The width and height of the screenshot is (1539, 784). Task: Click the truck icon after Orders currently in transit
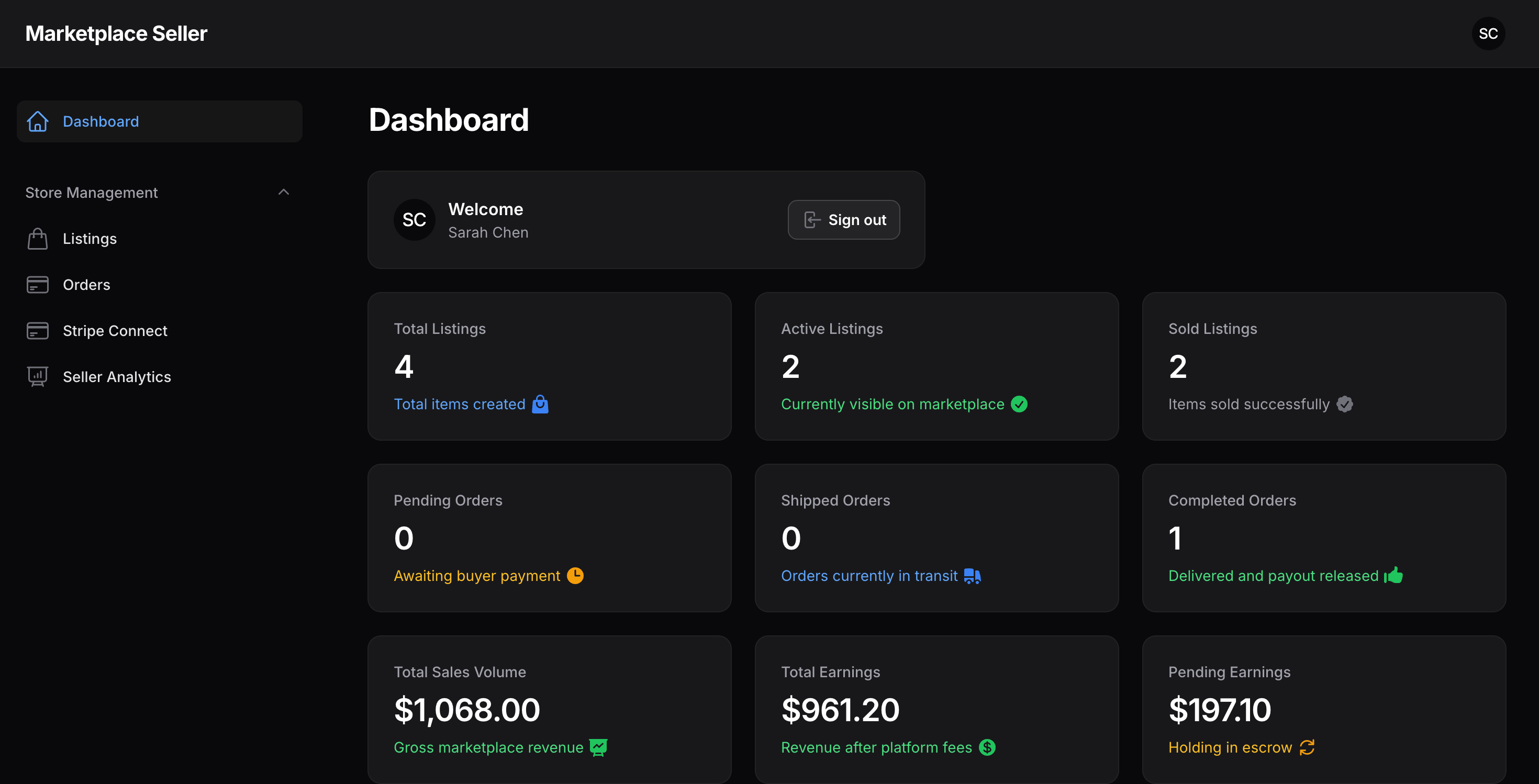pos(973,576)
